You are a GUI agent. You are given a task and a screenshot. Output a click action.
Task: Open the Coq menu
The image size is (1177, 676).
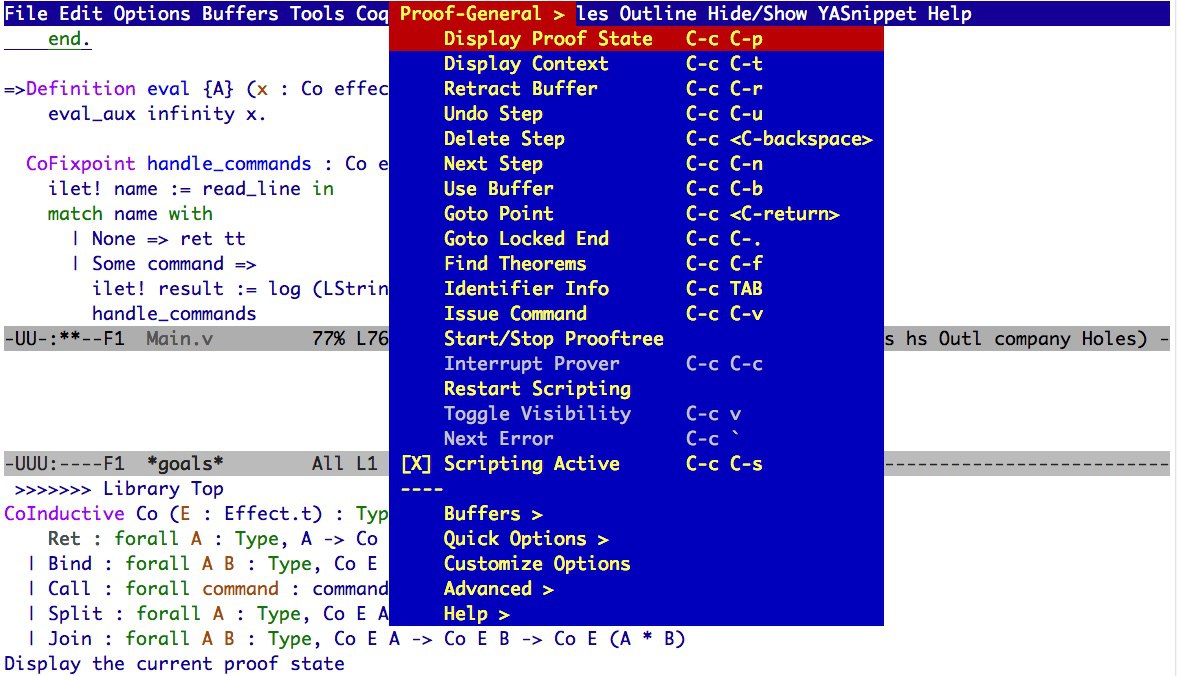(372, 14)
